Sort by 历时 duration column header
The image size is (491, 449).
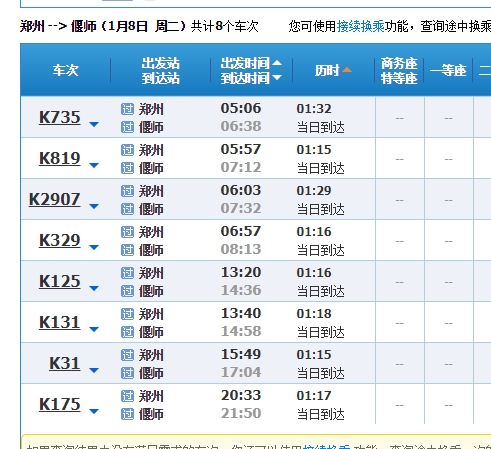(333, 70)
